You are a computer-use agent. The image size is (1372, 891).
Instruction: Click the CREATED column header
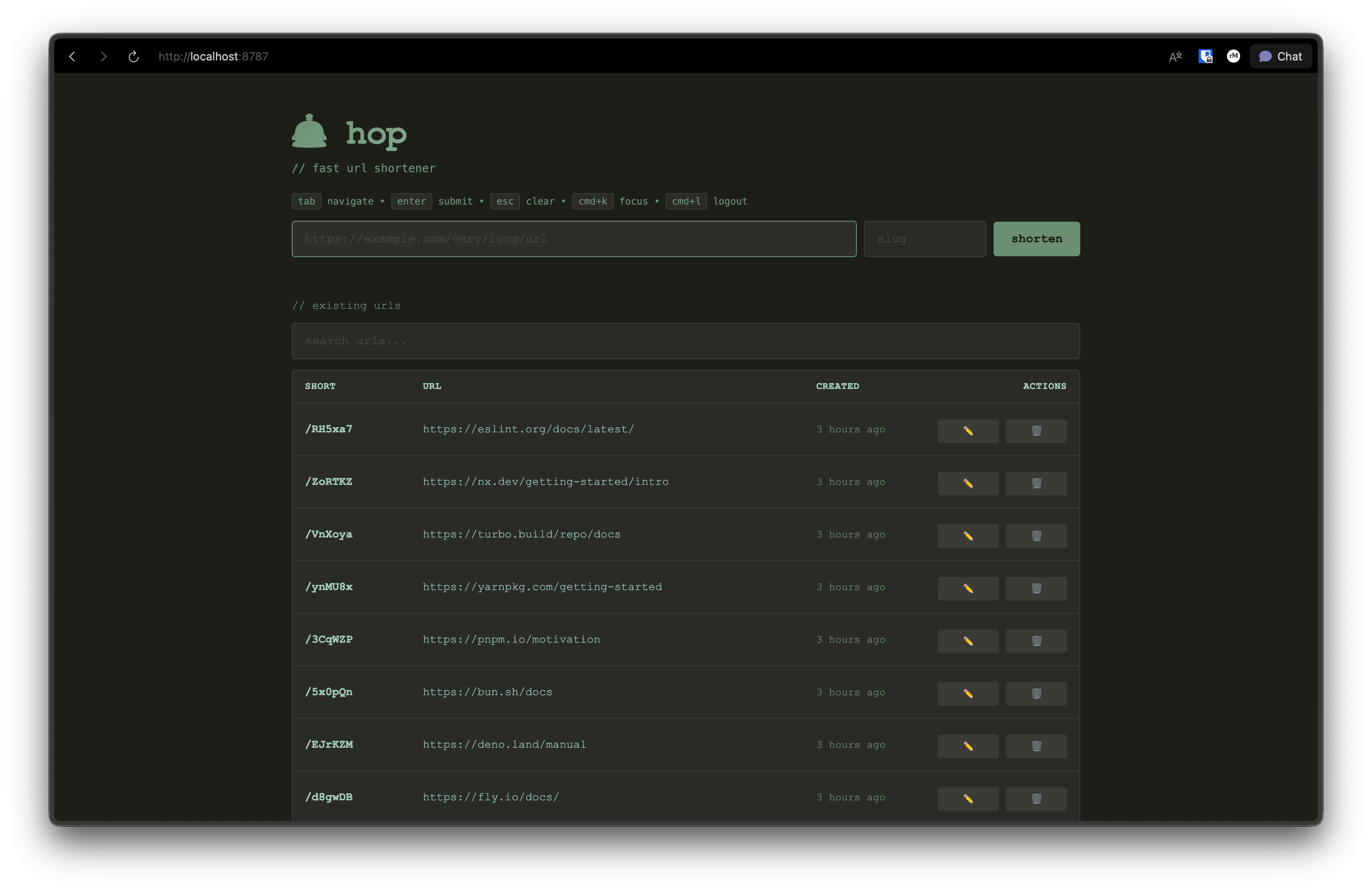coord(837,386)
